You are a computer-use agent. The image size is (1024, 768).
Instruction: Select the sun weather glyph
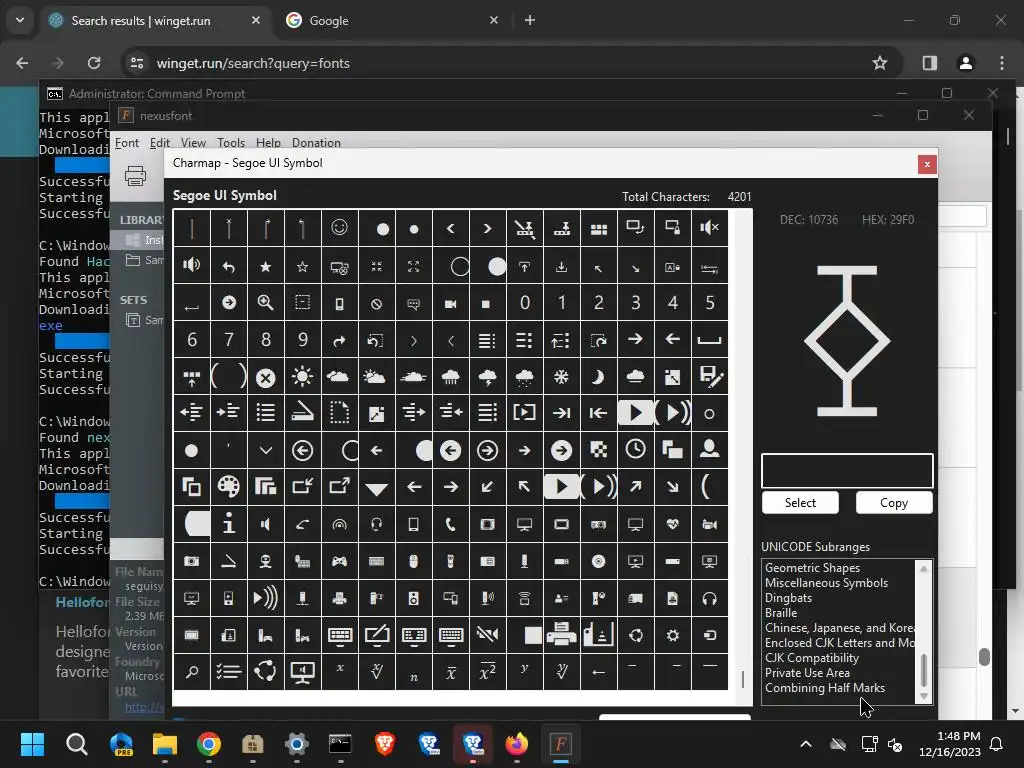(x=302, y=377)
